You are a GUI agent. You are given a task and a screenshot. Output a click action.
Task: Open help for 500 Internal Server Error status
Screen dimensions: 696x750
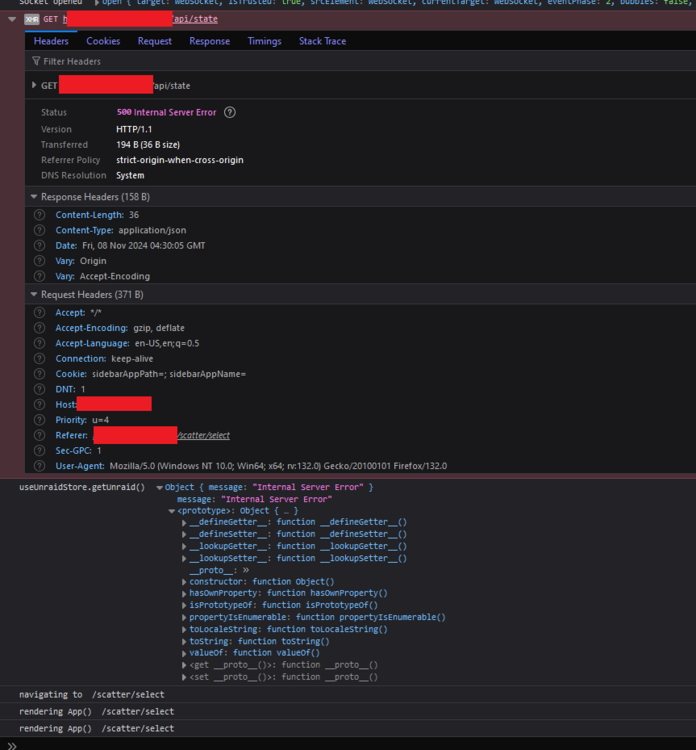(x=230, y=112)
